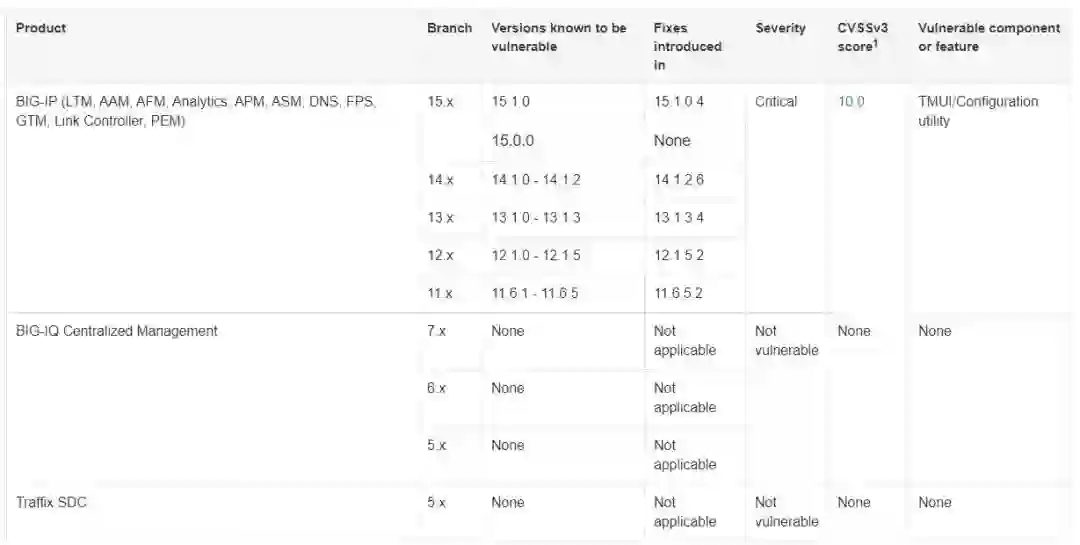Image resolution: width=1080 pixels, height=545 pixels.
Task: Click the 14.1.2.6 fix version
Action: (679, 179)
